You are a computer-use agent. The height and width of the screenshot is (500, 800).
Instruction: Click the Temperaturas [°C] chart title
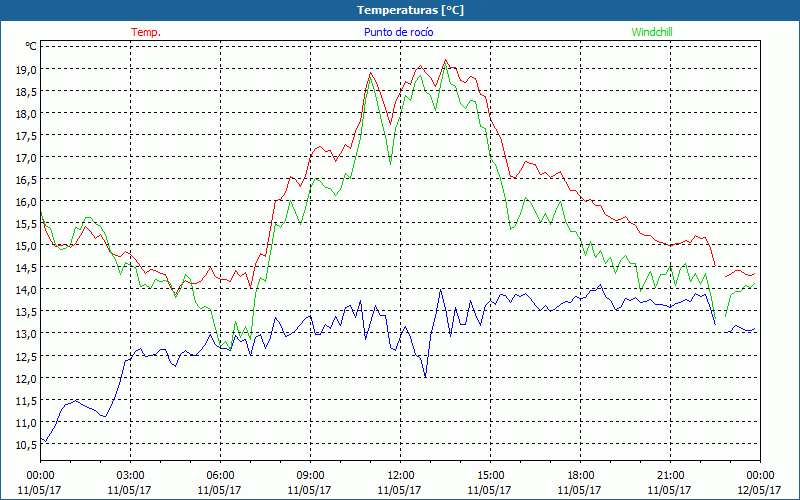click(x=410, y=10)
